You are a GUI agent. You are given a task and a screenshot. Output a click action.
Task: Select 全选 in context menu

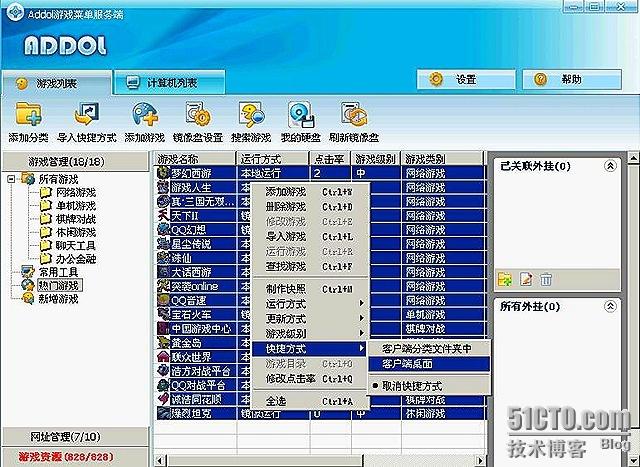pos(311,401)
